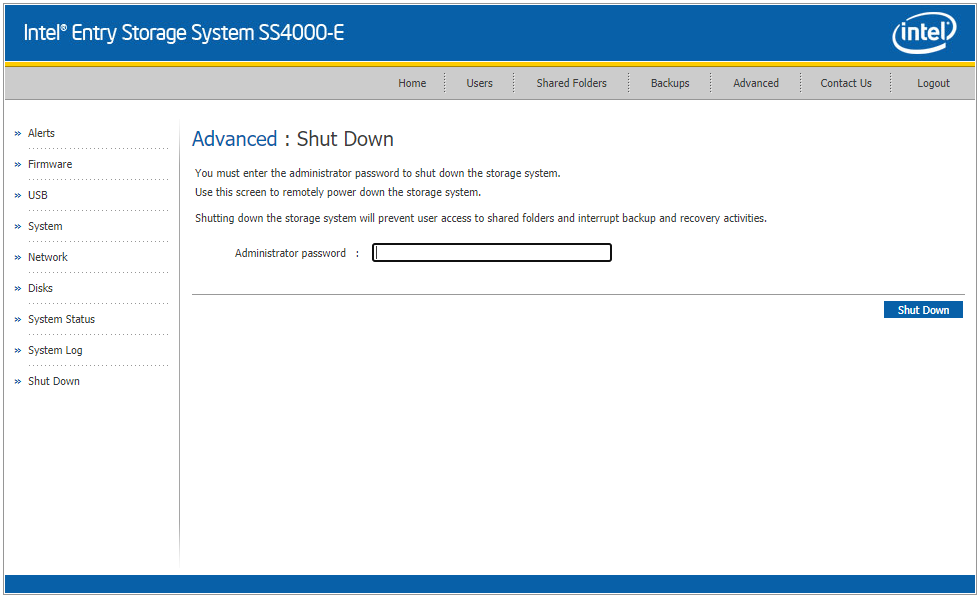Open the Home tab
The image size is (980, 599).
point(412,83)
